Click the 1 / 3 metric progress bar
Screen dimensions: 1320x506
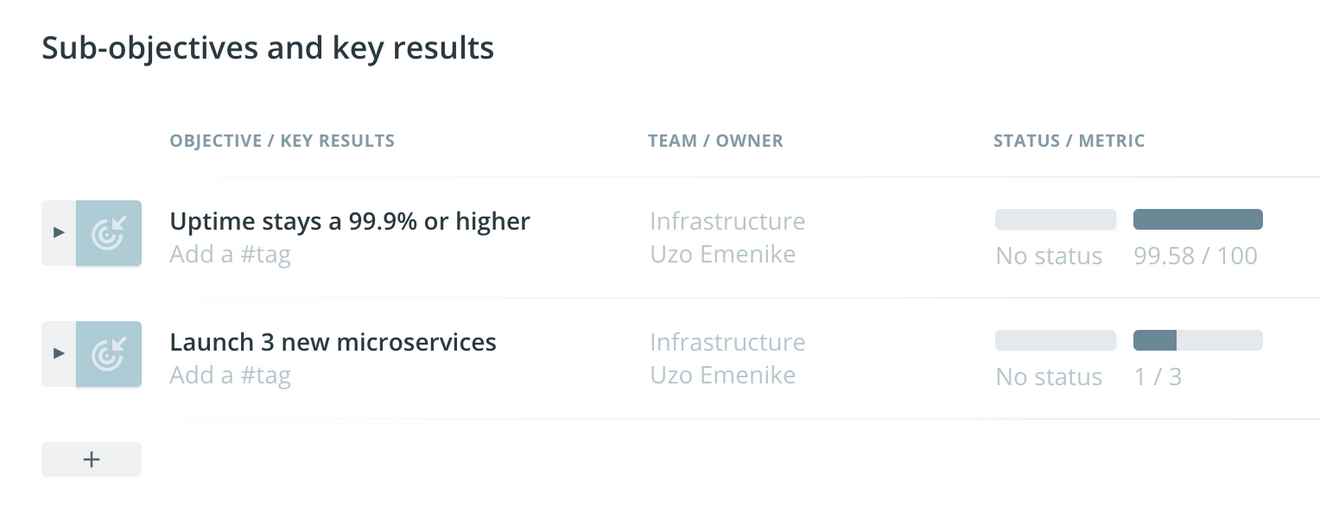coord(1197,341)
